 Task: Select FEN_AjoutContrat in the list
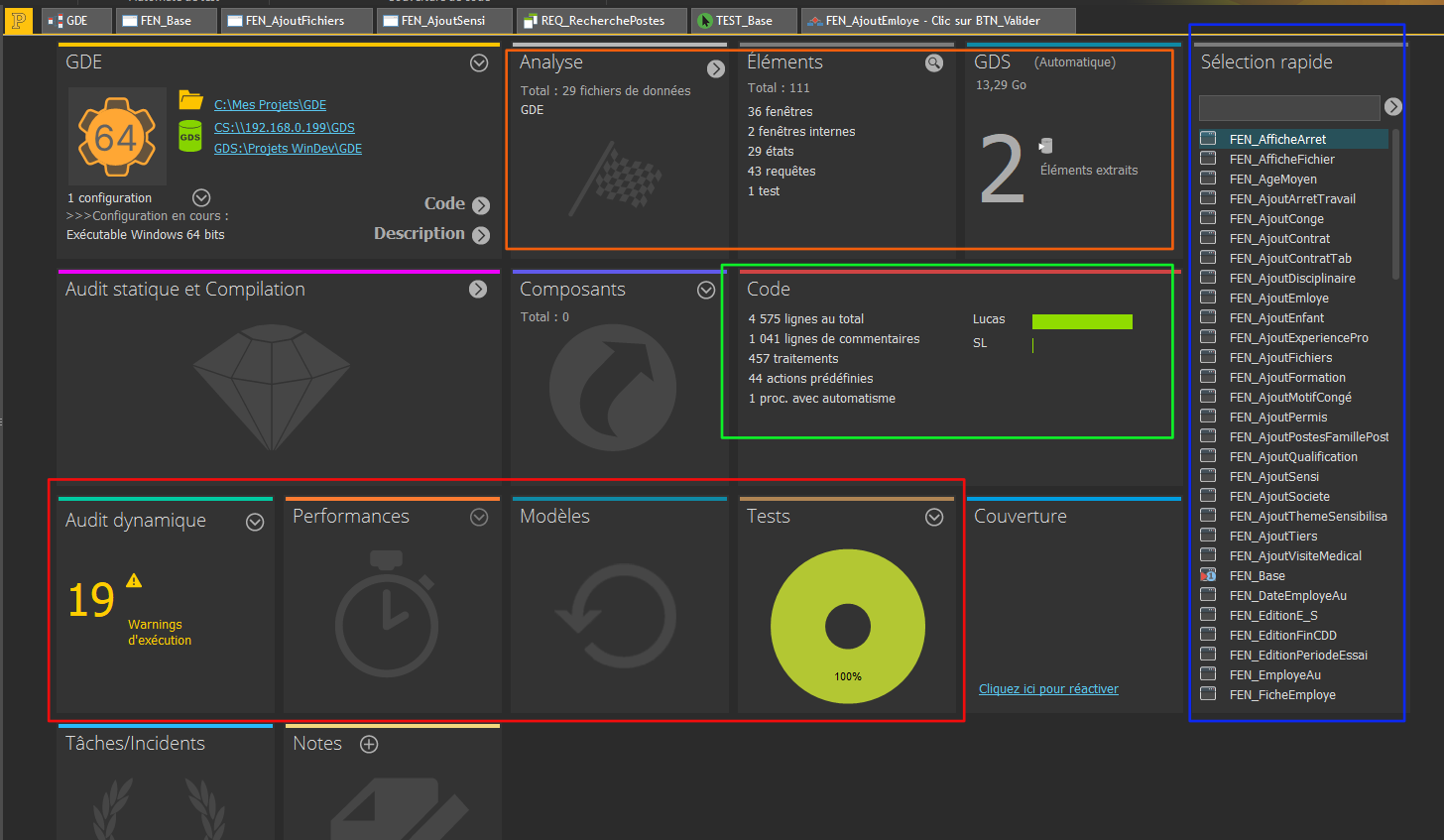pyautogui.click(x=1293, y=238)
